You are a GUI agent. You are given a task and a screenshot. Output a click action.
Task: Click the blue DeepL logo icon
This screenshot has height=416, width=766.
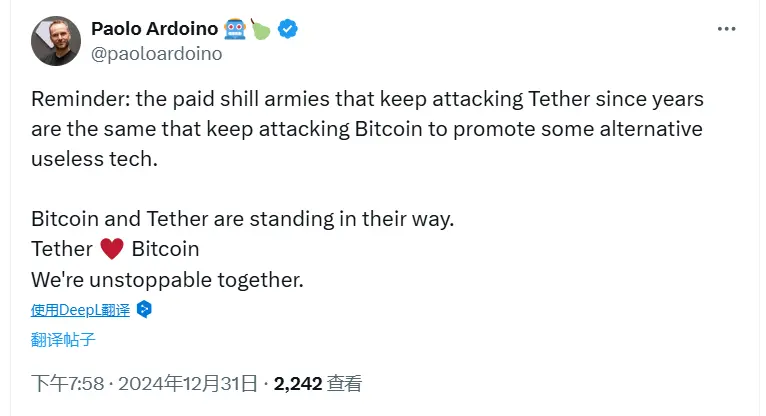144,309
